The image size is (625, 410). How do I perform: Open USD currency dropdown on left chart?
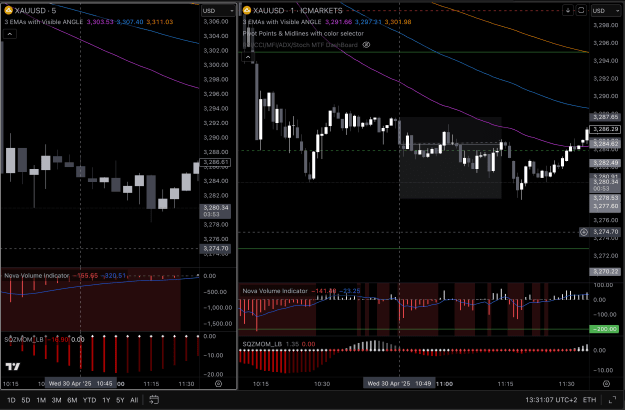click(218, 11)
